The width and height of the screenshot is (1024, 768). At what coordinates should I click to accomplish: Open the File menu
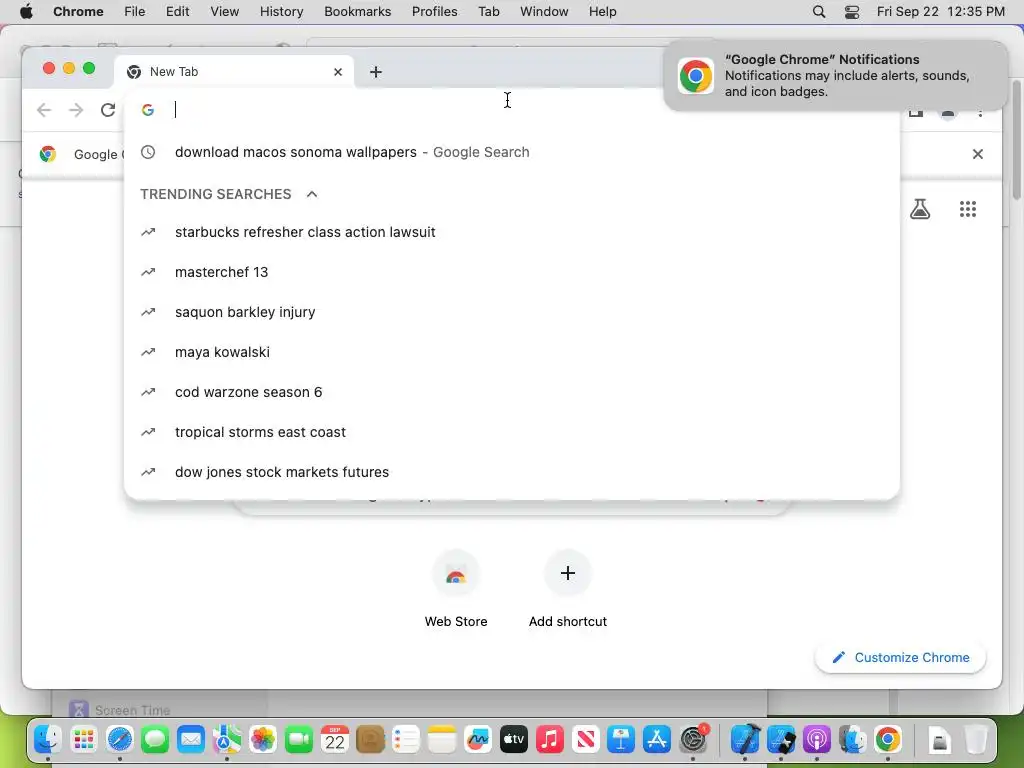tap(135, 12)
